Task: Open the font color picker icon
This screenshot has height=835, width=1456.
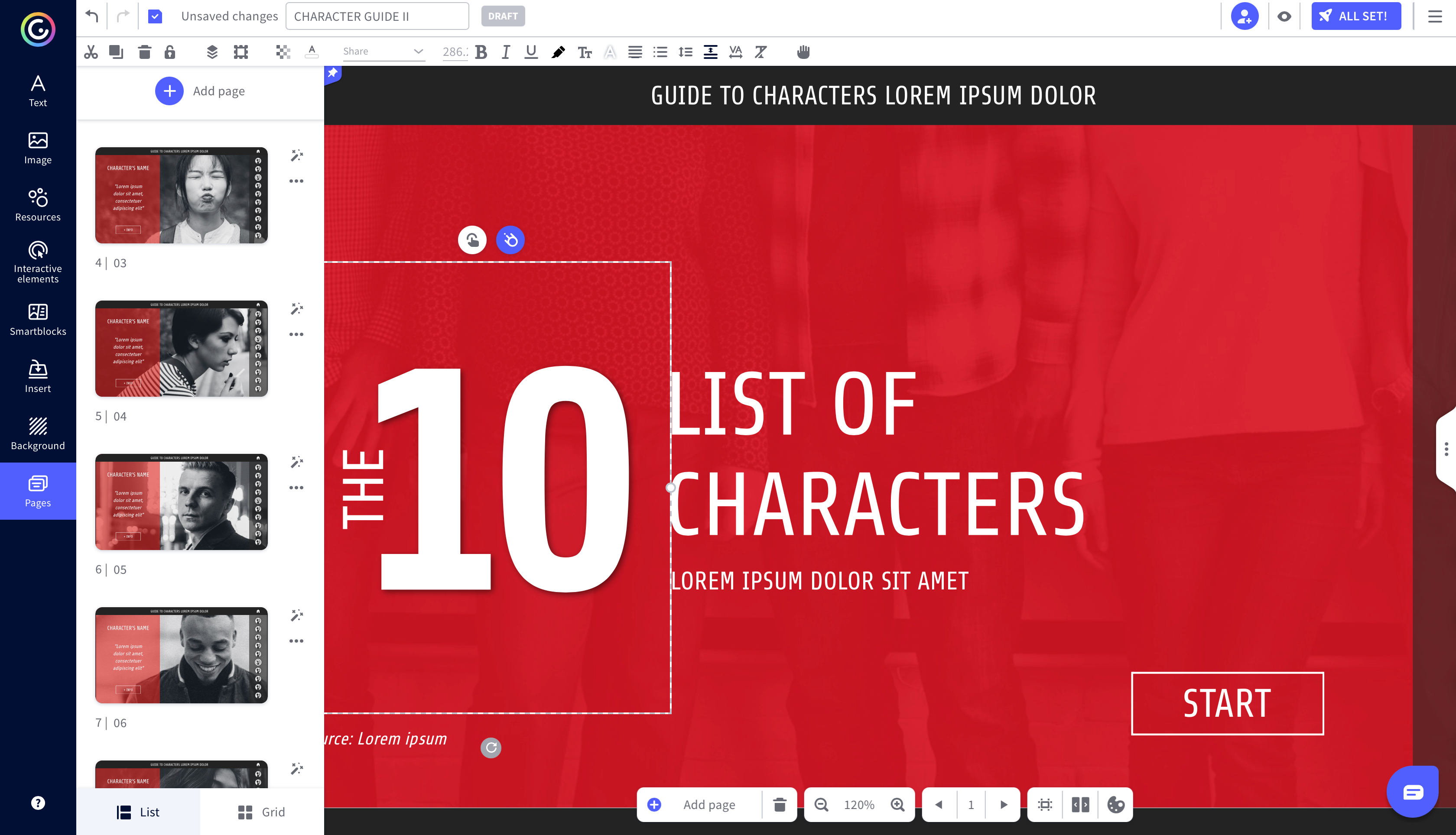Action: [312, 52]
